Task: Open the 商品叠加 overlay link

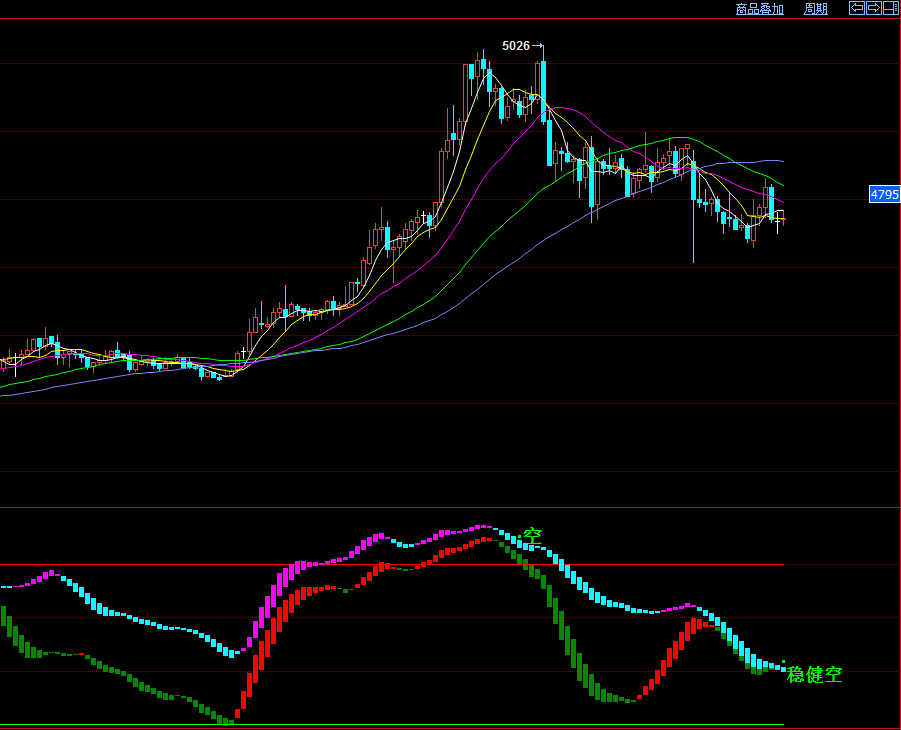Action: click(760, 9)
